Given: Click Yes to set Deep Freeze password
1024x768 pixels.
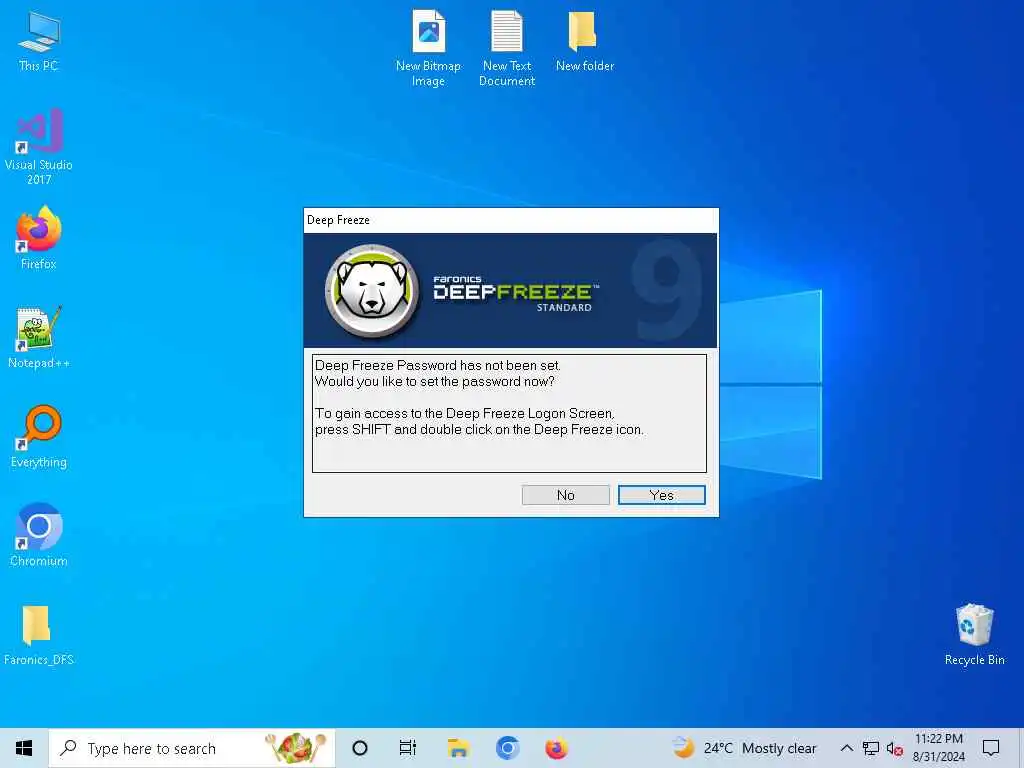Looking at the screenshot, I should (662, 495).
